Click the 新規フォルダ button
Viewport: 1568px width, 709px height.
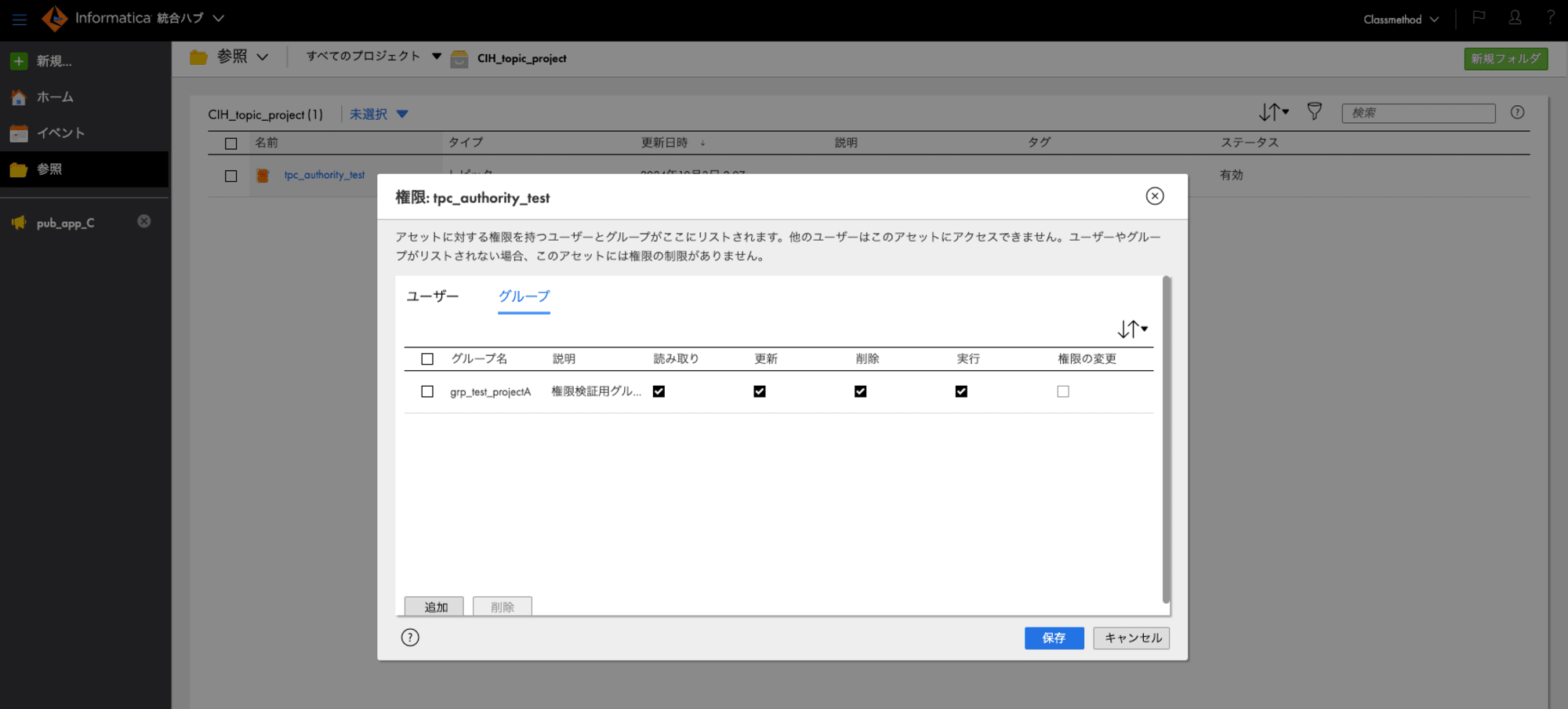coord(1505,59)
